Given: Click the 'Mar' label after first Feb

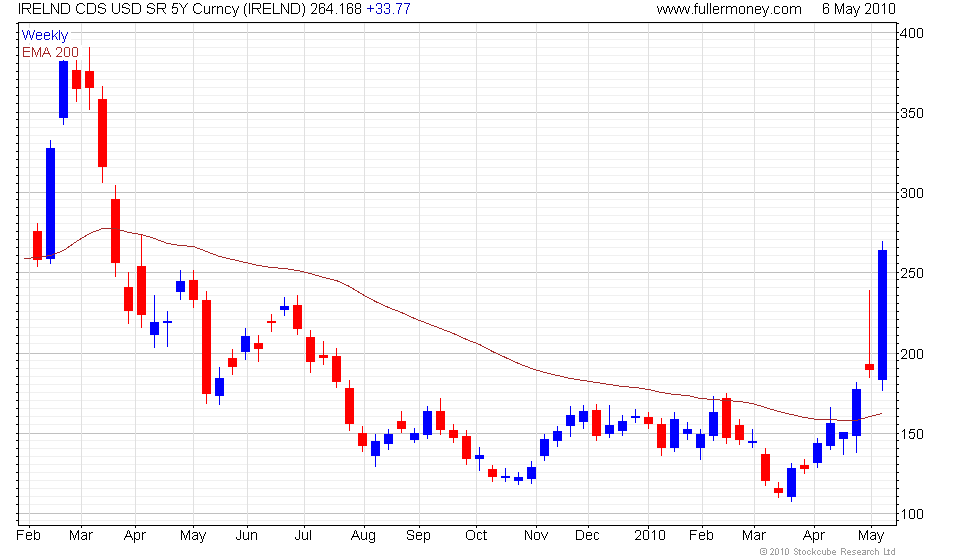Looking at the screenshot, I should [81, 536].
